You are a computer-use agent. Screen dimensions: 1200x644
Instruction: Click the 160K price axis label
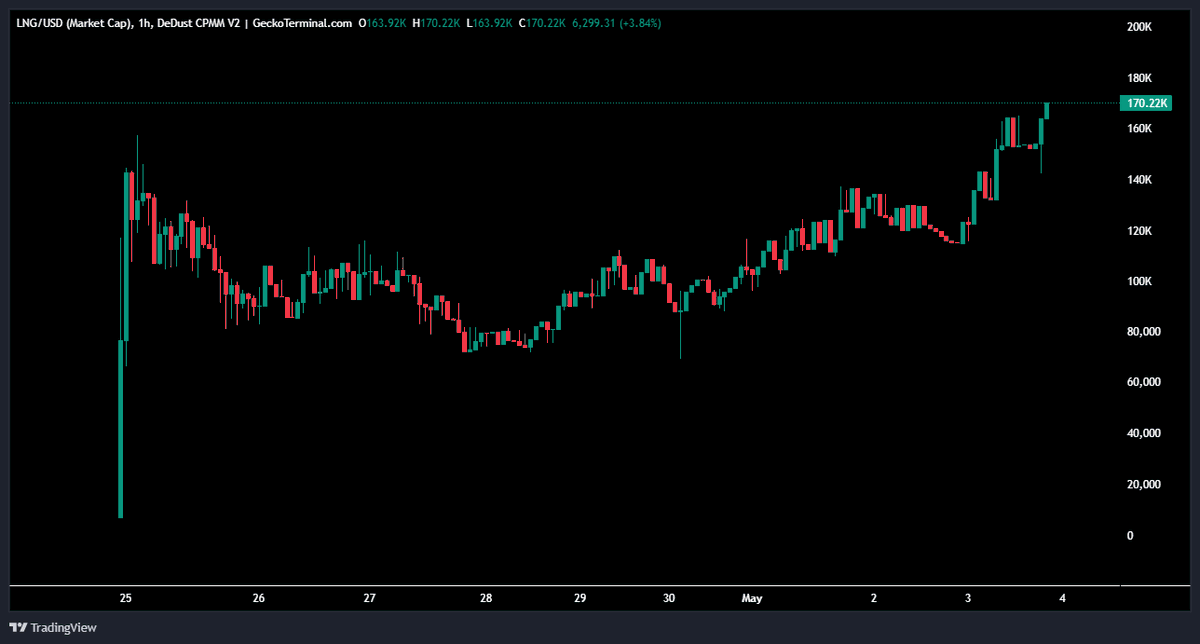(1139, 129)
